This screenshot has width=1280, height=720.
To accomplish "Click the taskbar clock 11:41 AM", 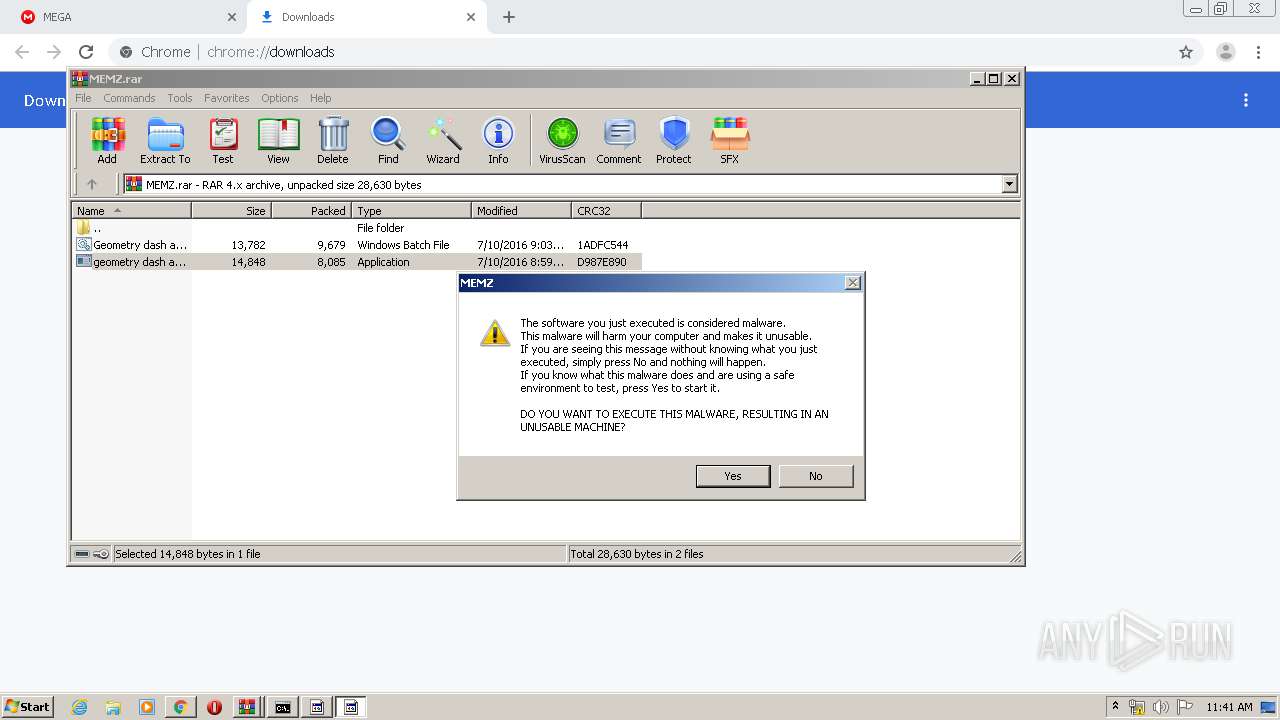I will (1229, 707).
